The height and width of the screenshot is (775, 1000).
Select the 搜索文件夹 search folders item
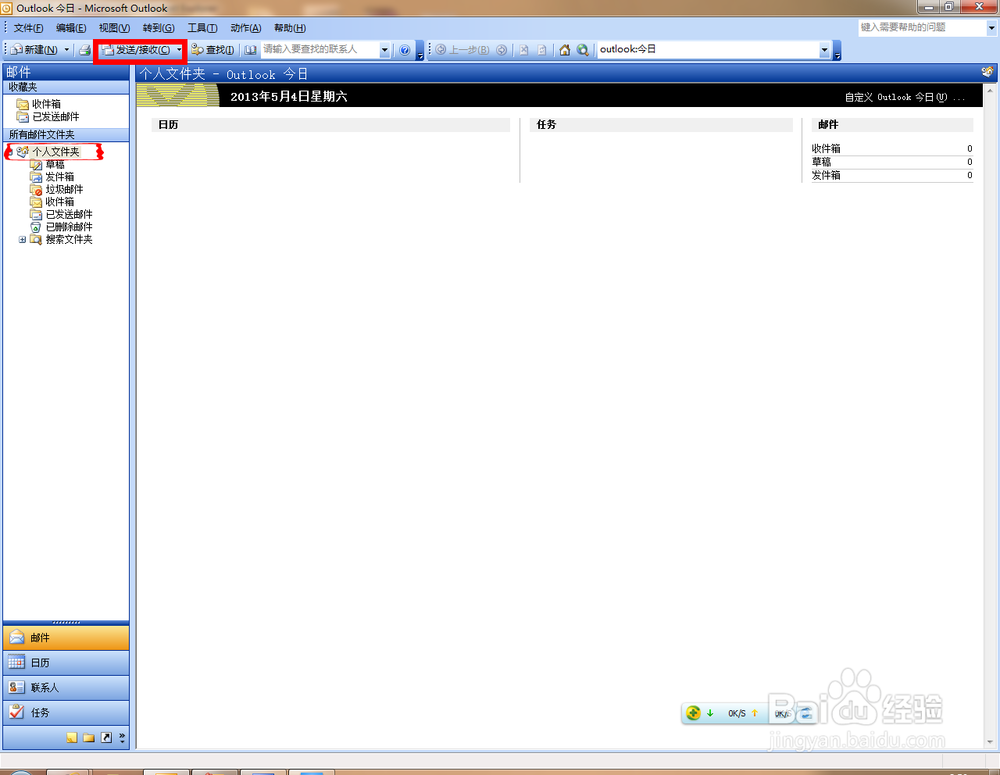point(69,239)
